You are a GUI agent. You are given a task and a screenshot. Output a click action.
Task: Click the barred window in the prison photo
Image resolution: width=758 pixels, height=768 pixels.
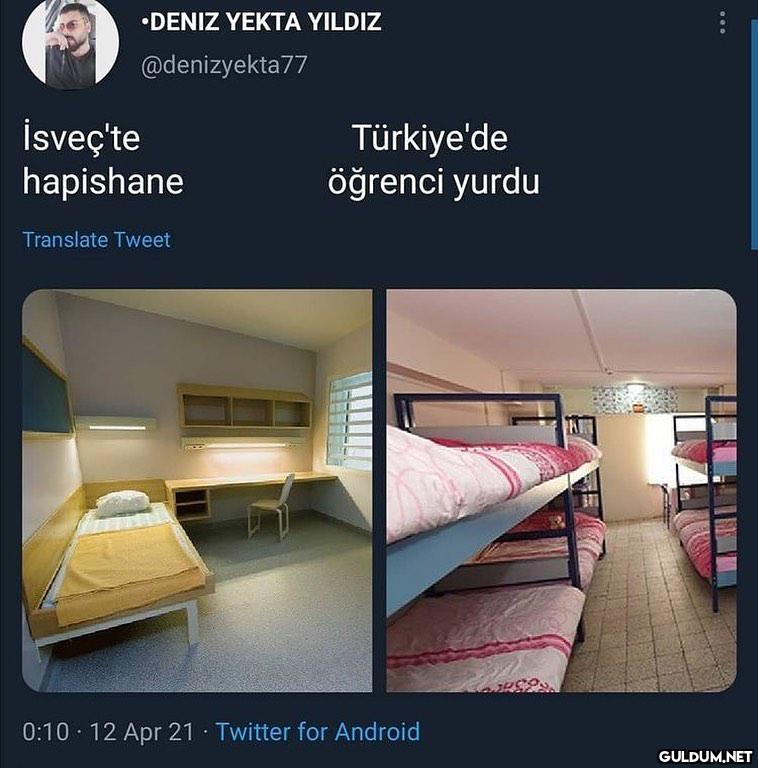[x=350, y=420]
